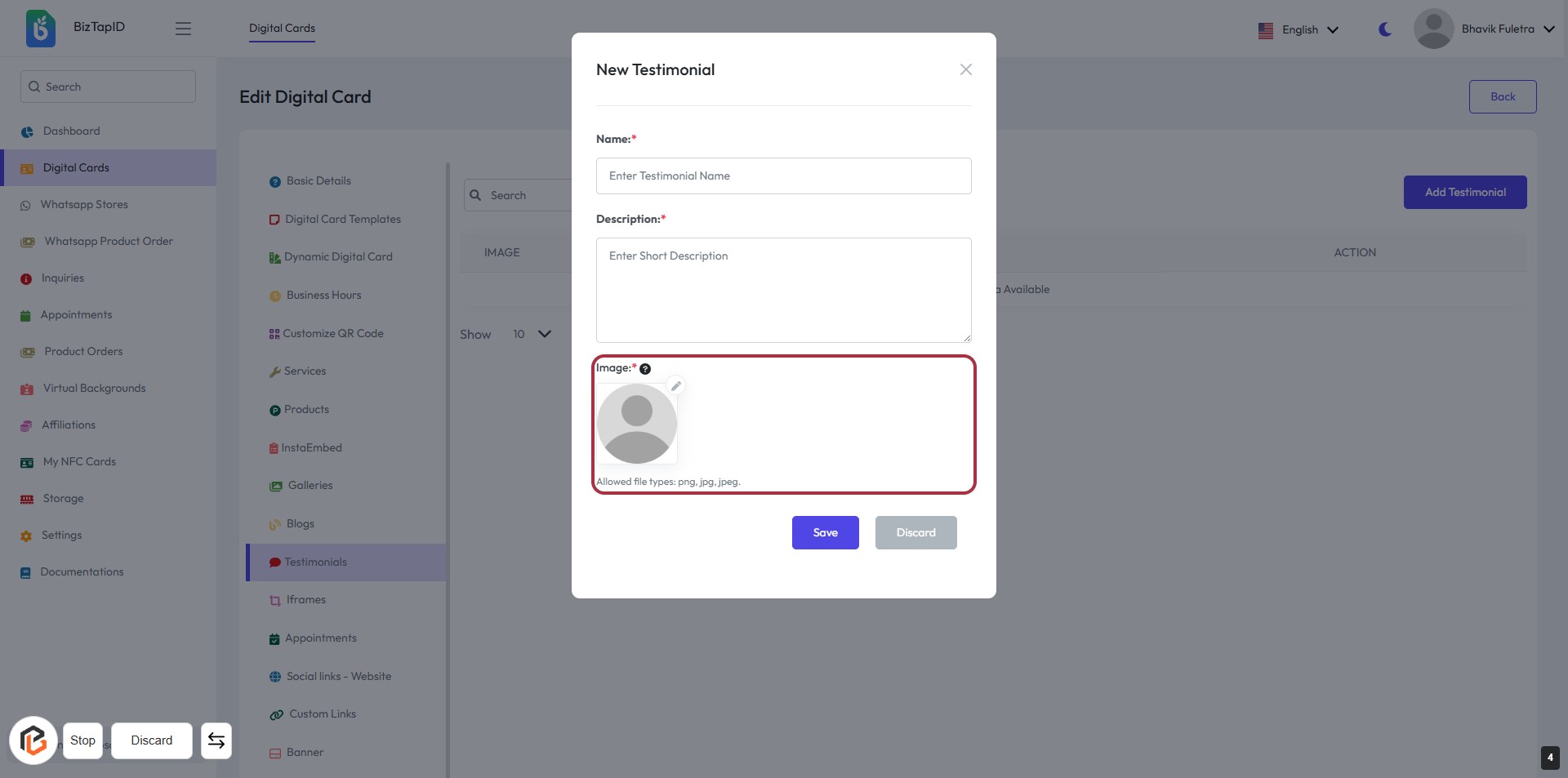Image resolution: width=1568 pixels, height=778 pixels.
Task: Close the New Testimonial dialog
Action: [966, 69]
